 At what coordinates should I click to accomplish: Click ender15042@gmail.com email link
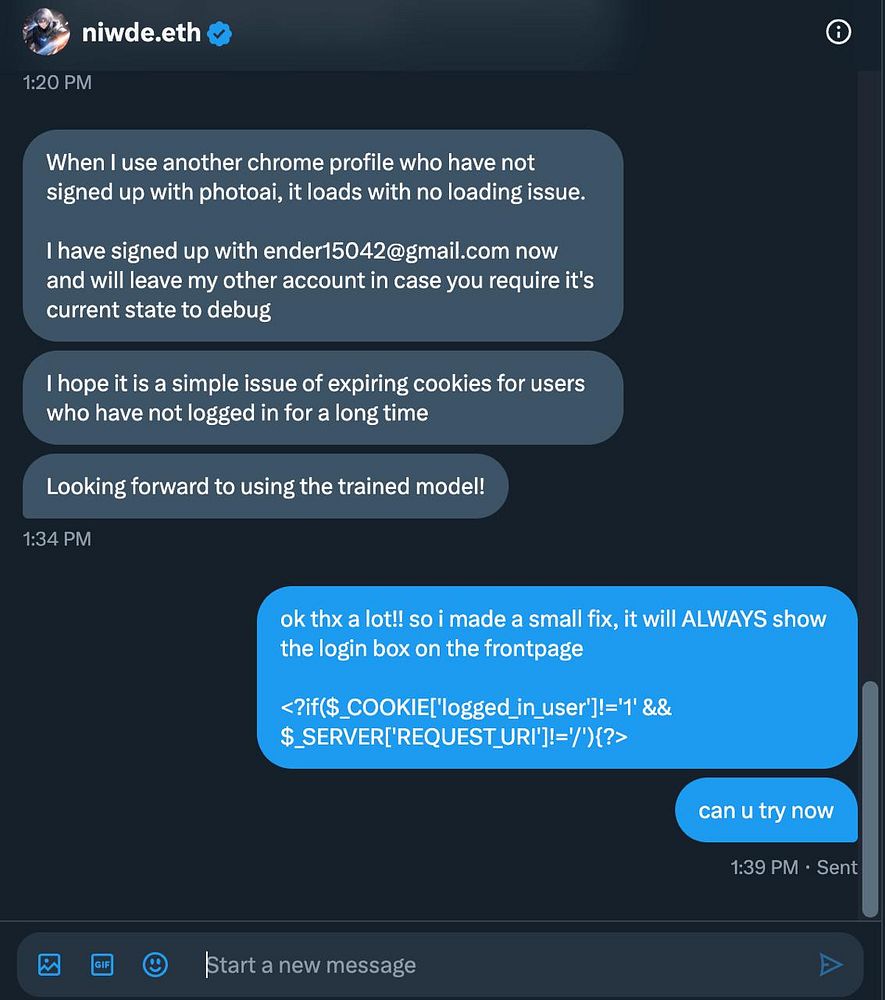[x=386, y=251]
